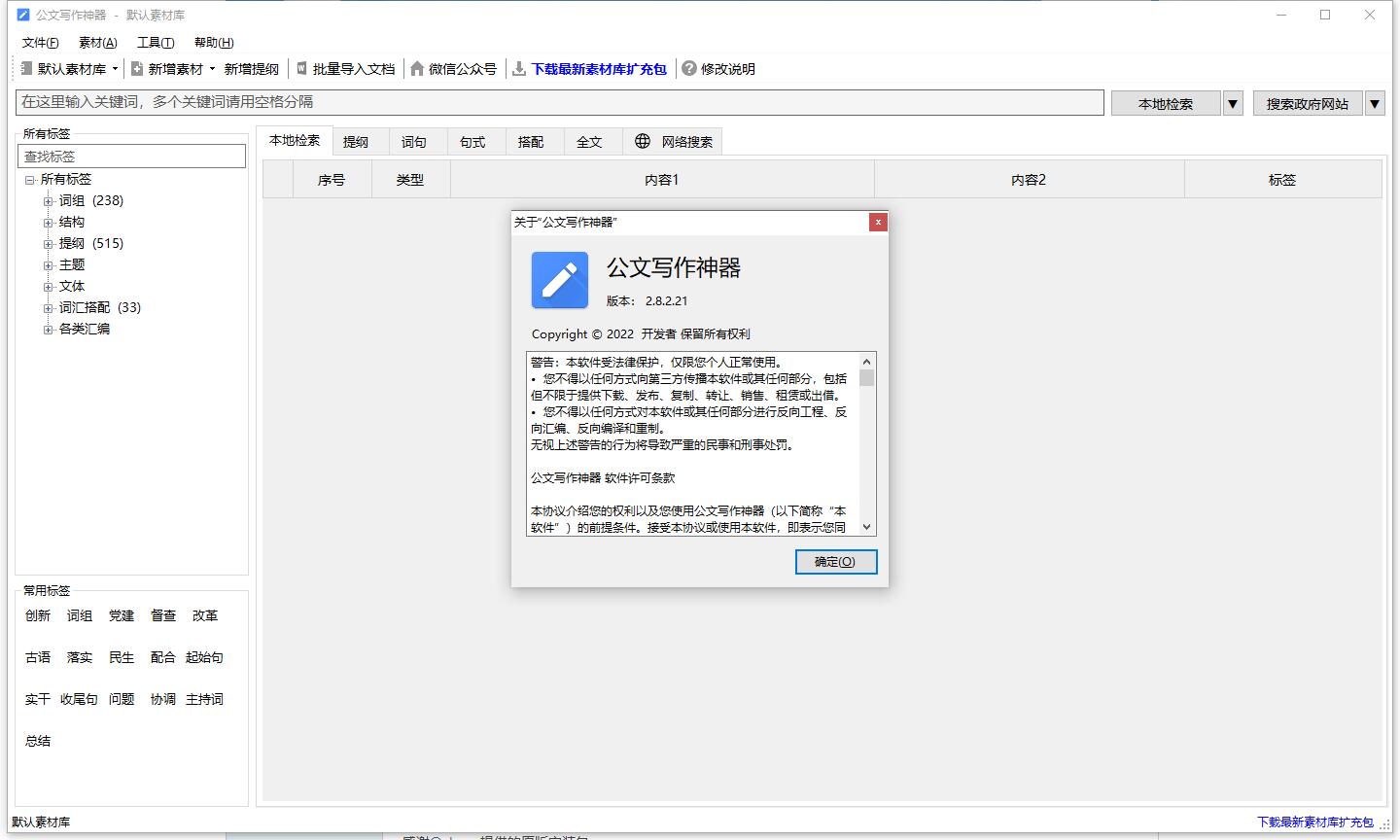Open the 默认素材库 dropdown arrow
This screenshot has width=1400, height=840.
tap(115, 69)
